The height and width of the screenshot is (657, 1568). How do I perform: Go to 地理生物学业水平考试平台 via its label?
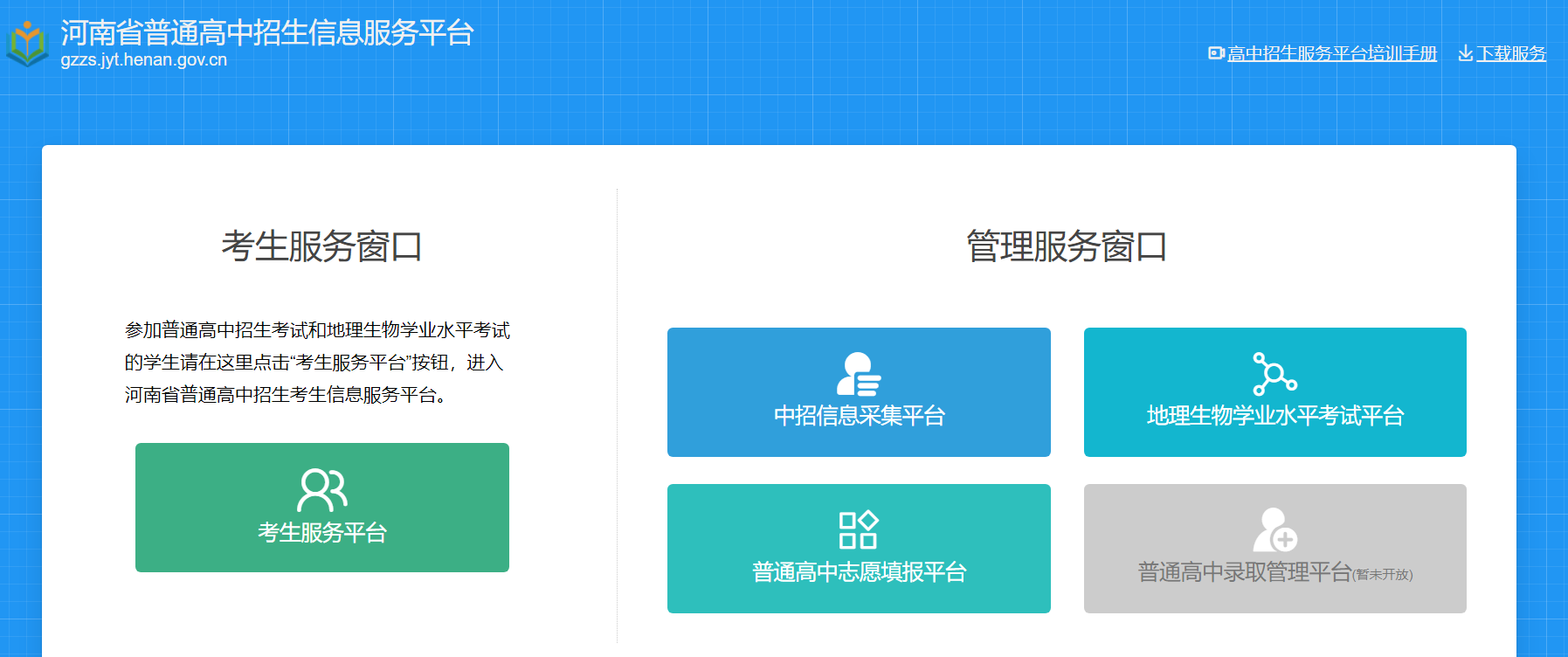point(1274,416)
